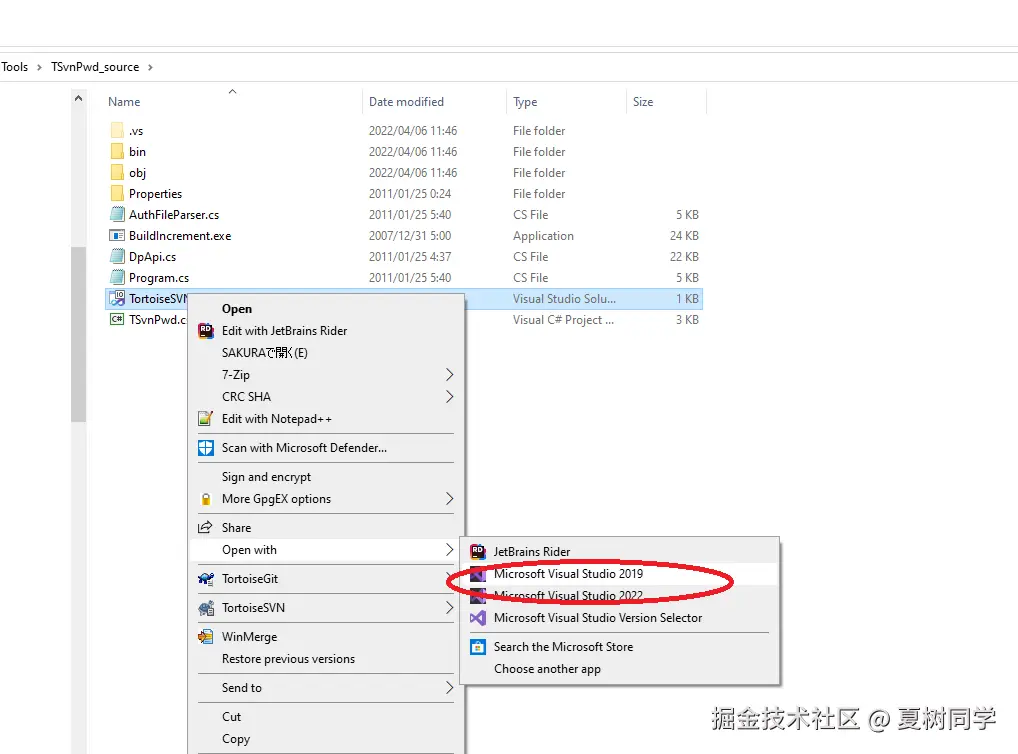Click the TortoiseSVN solution file icon
This screenshot has width=1018, height=754.
(x=117, y=299)
